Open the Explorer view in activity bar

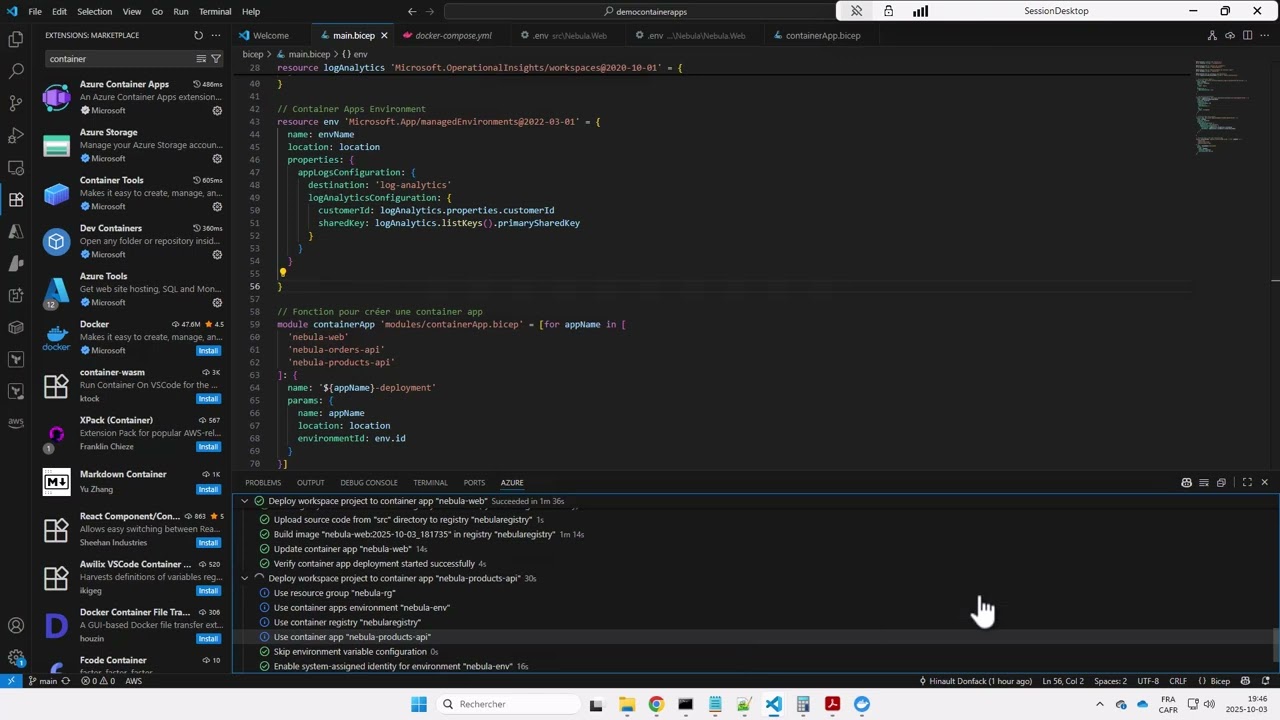coord(16,39)
